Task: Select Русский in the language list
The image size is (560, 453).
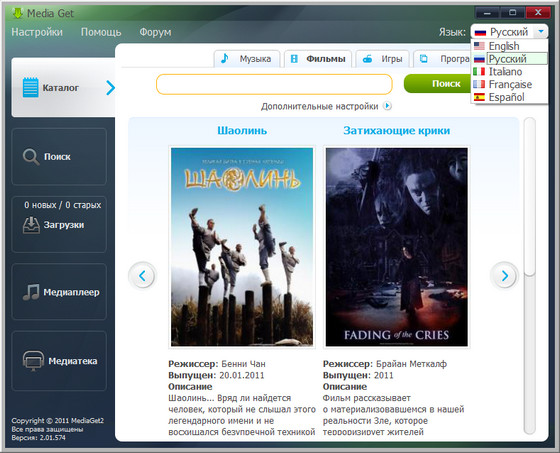Action: (510, 59)
